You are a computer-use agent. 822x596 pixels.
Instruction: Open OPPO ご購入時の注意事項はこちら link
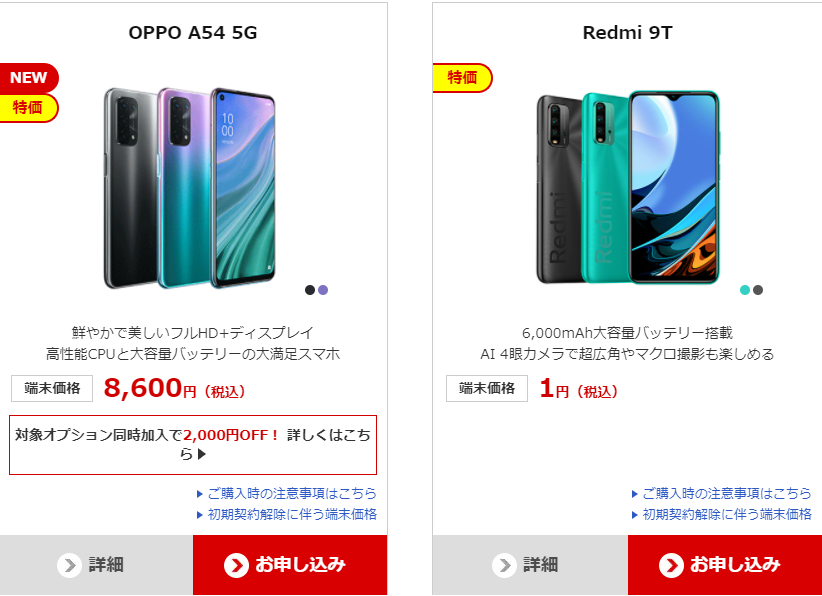coord(287,493)
